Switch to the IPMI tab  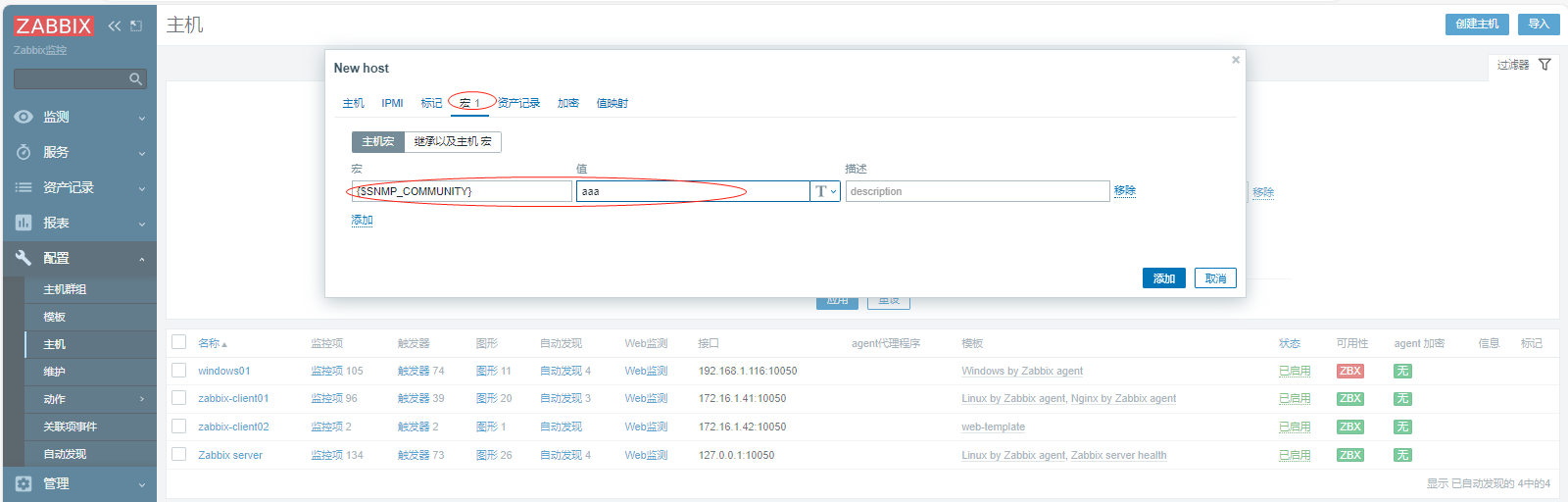click(392, 103)
